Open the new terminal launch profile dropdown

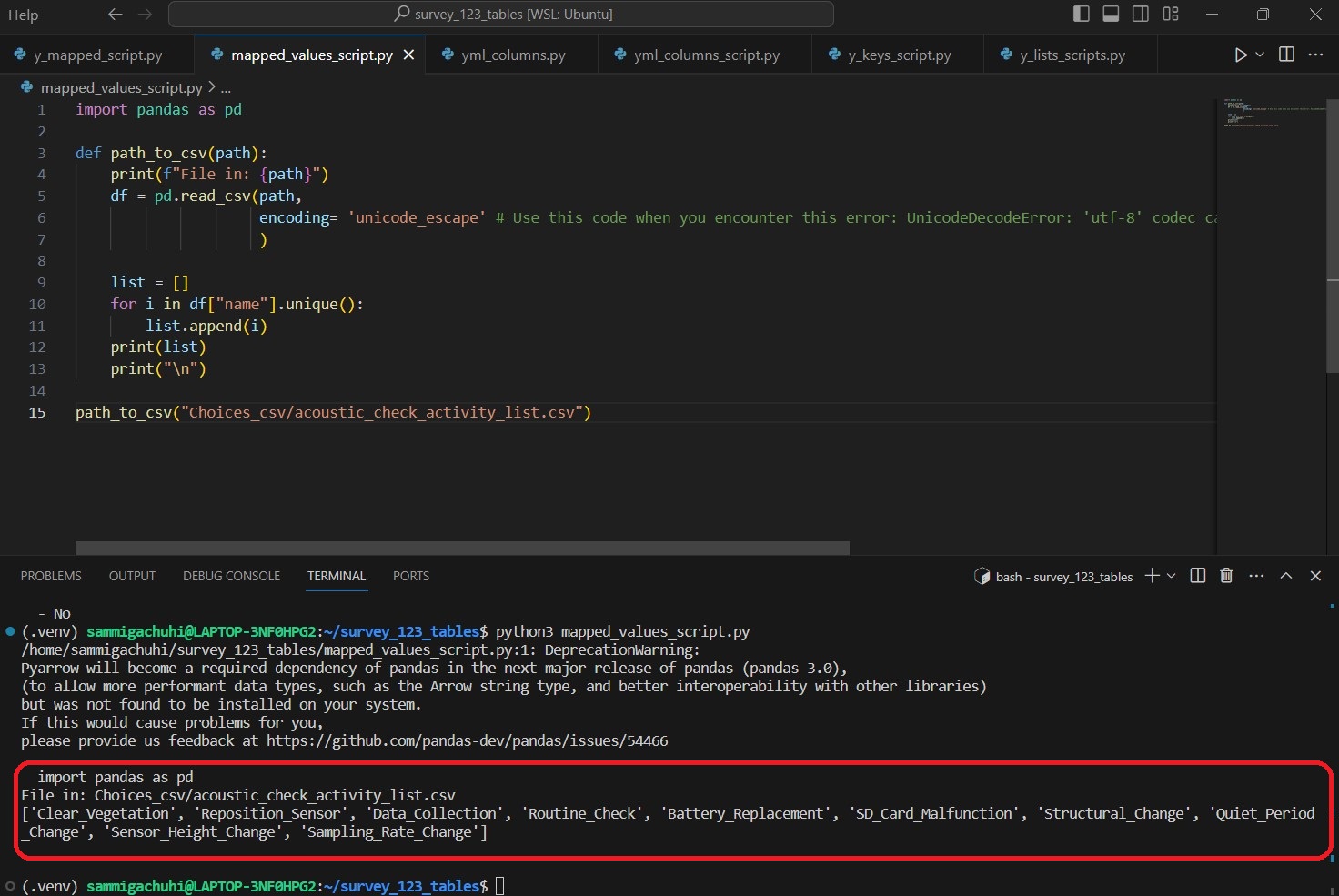click(x=1172, y=575)
